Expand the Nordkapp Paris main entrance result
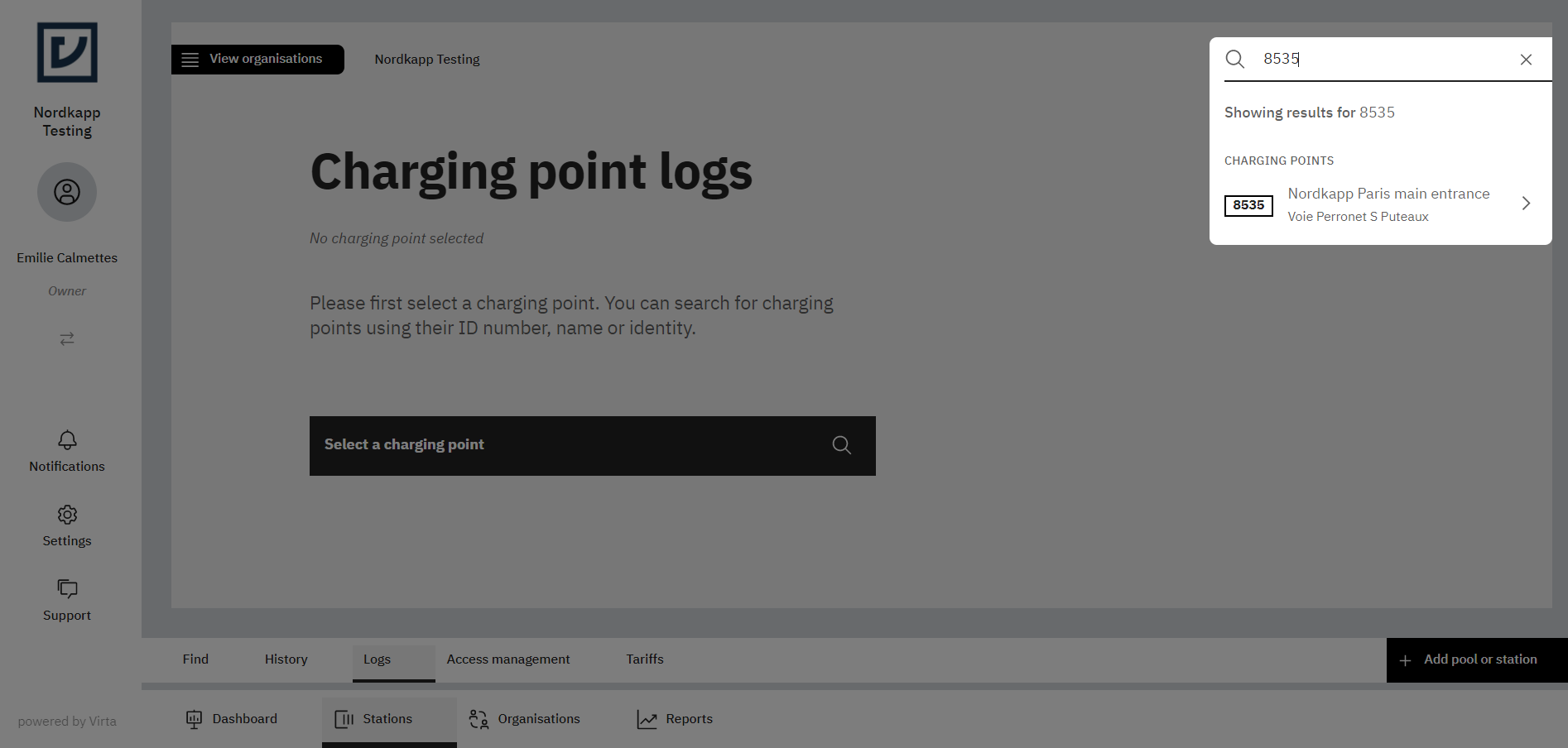The image size is (1568, 748). [x=1526, y=203]
